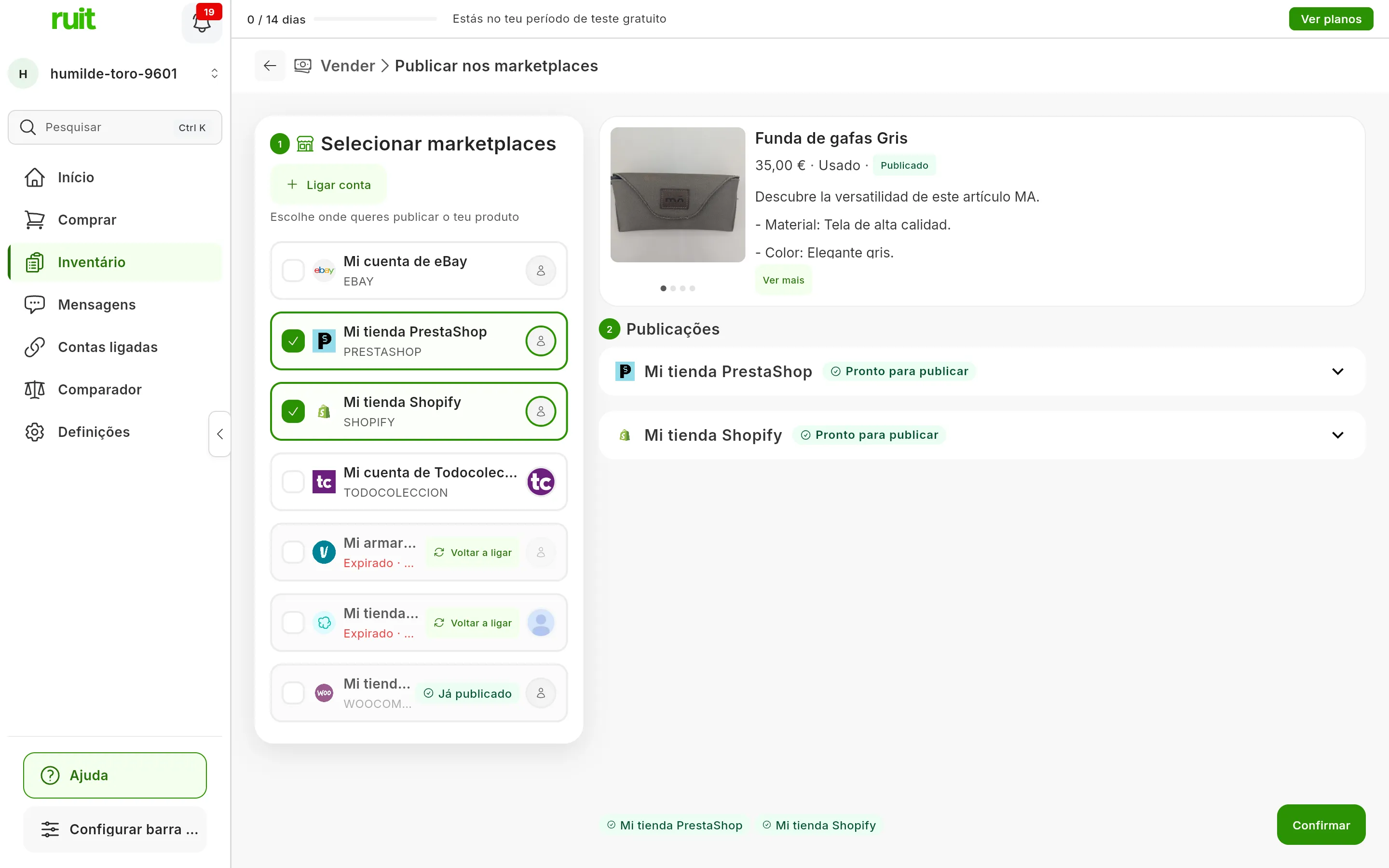
Task: Click the Vinted logo icon
Action: click(324, 552)
